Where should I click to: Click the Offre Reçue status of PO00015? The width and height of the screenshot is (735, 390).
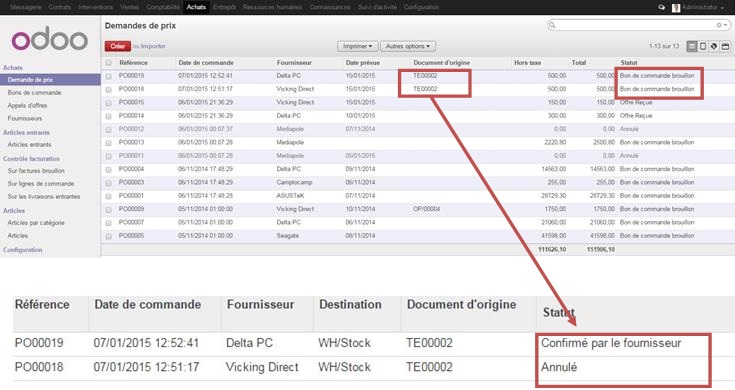coord(636,102)
